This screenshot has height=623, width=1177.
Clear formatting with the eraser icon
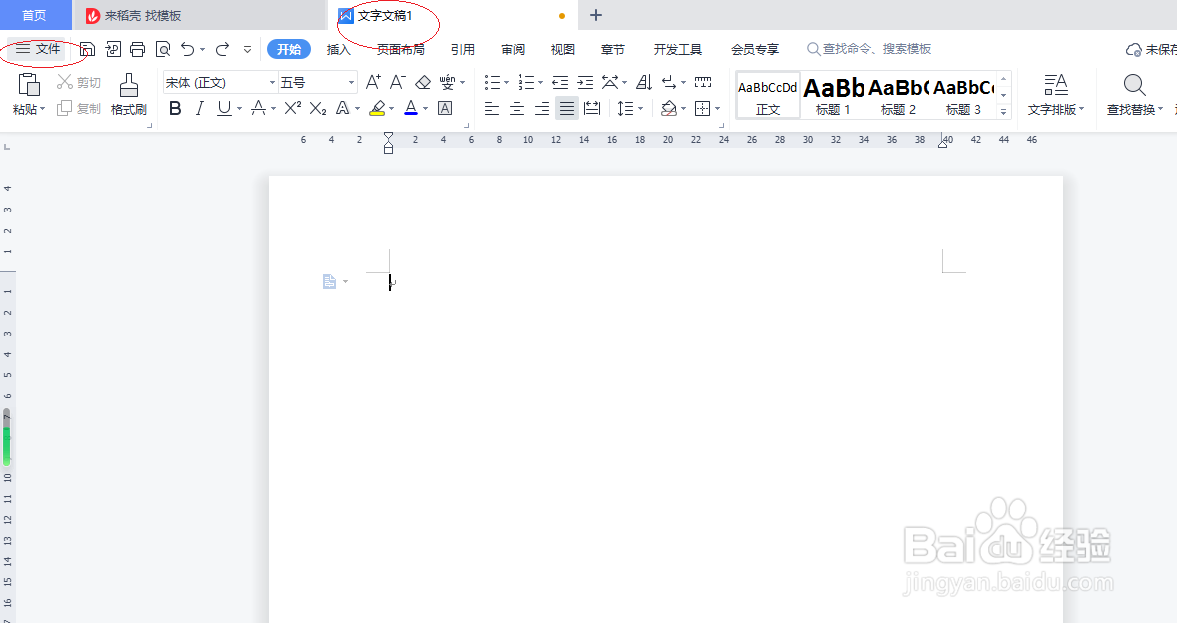coord(422,81)
